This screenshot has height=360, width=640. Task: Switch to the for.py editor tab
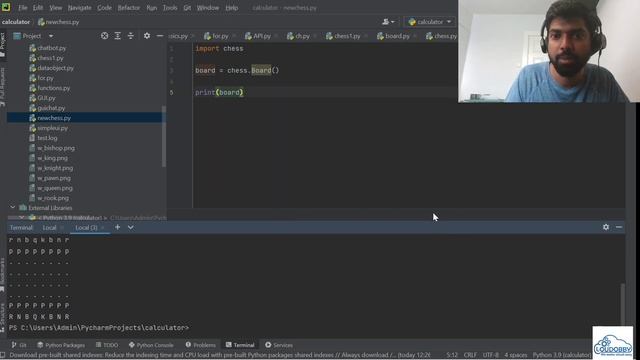click(x=220, y=36)
